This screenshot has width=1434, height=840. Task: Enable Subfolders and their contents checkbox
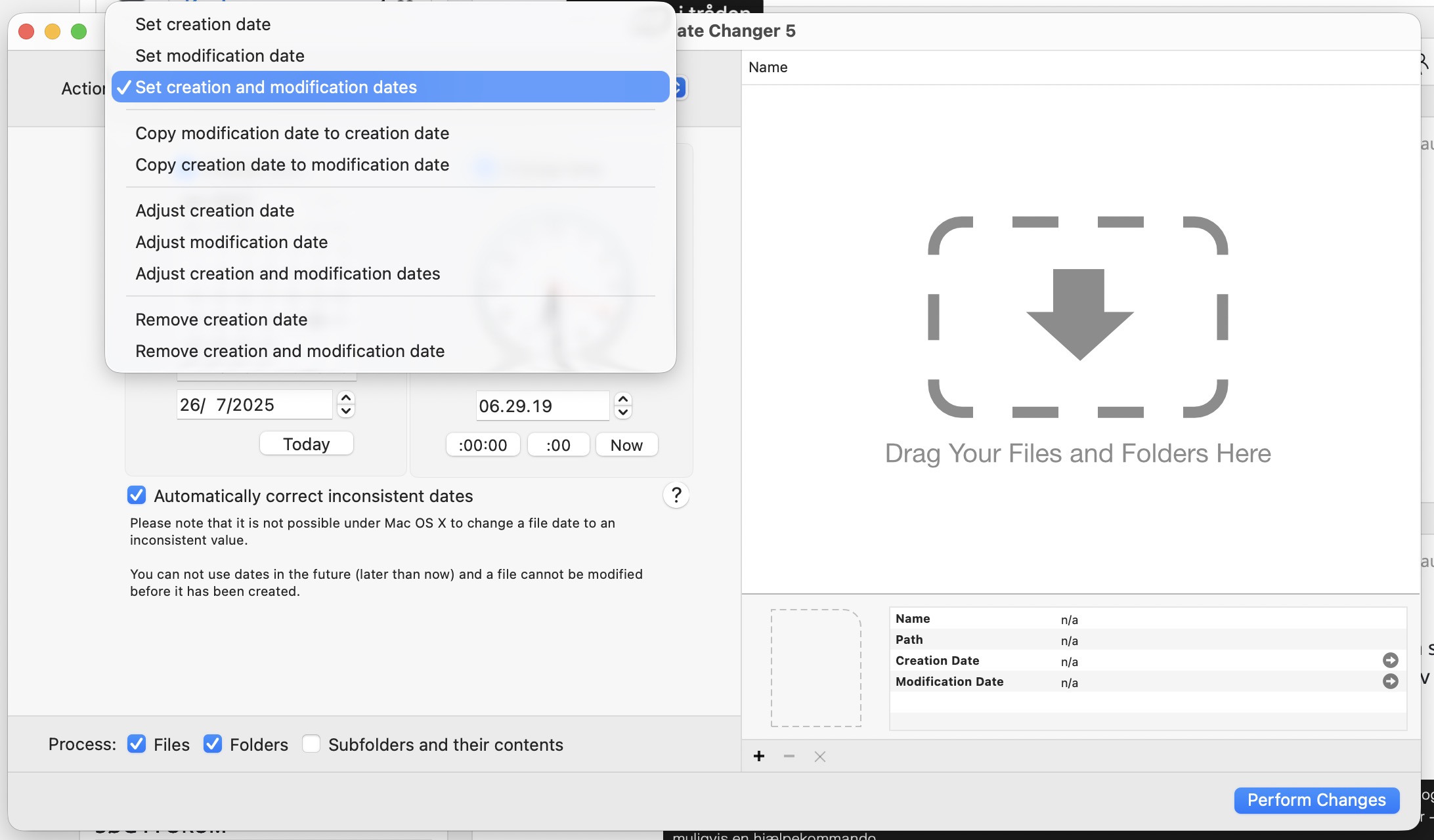311,744
